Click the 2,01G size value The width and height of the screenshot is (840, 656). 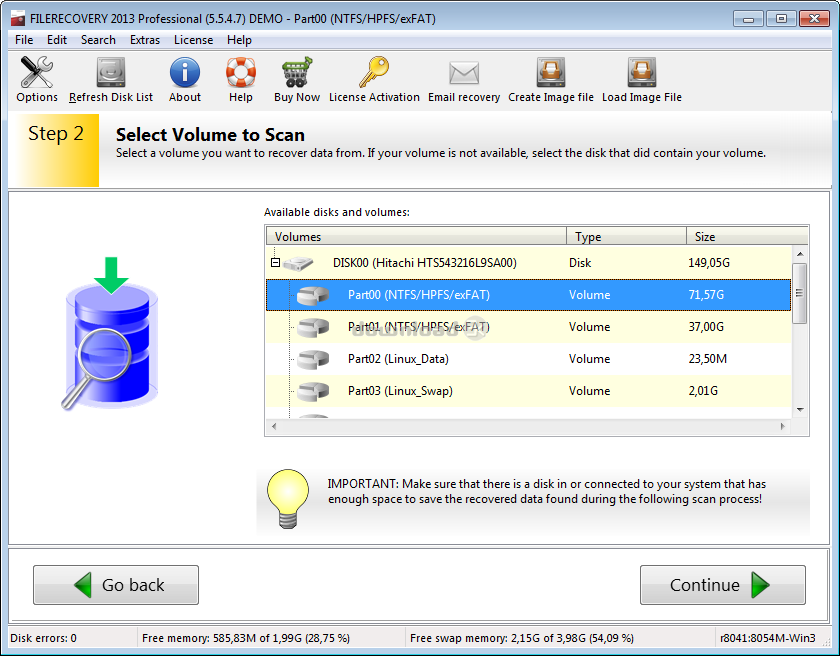(703, 391)
